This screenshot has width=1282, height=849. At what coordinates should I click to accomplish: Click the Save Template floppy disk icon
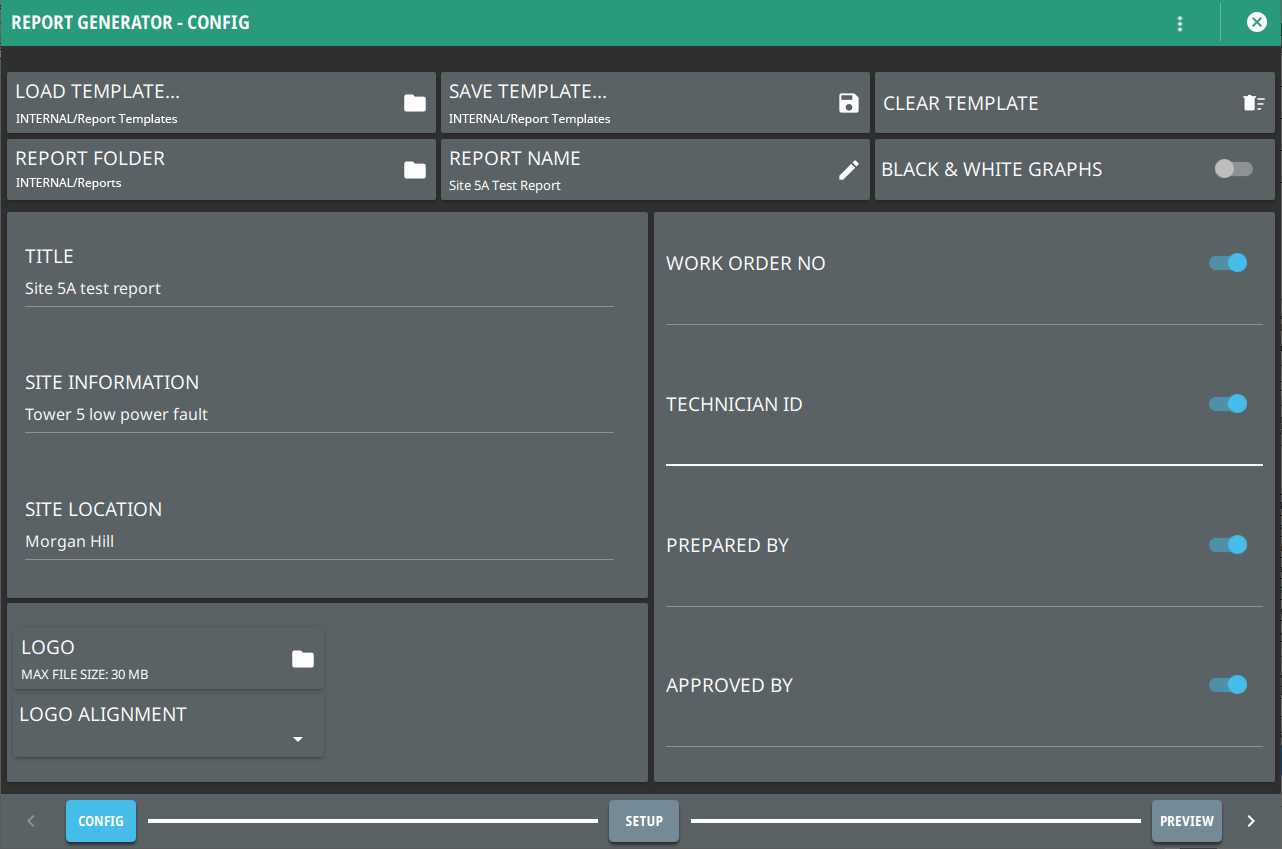848,103
